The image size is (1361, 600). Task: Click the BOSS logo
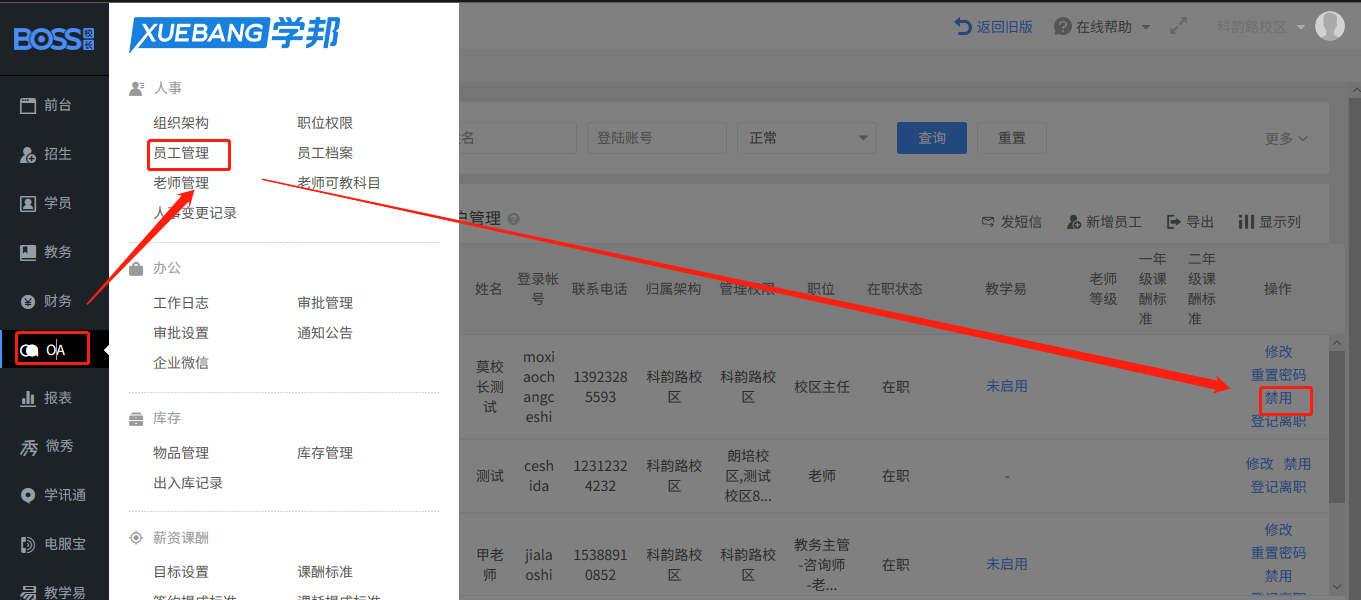[54, 39]
